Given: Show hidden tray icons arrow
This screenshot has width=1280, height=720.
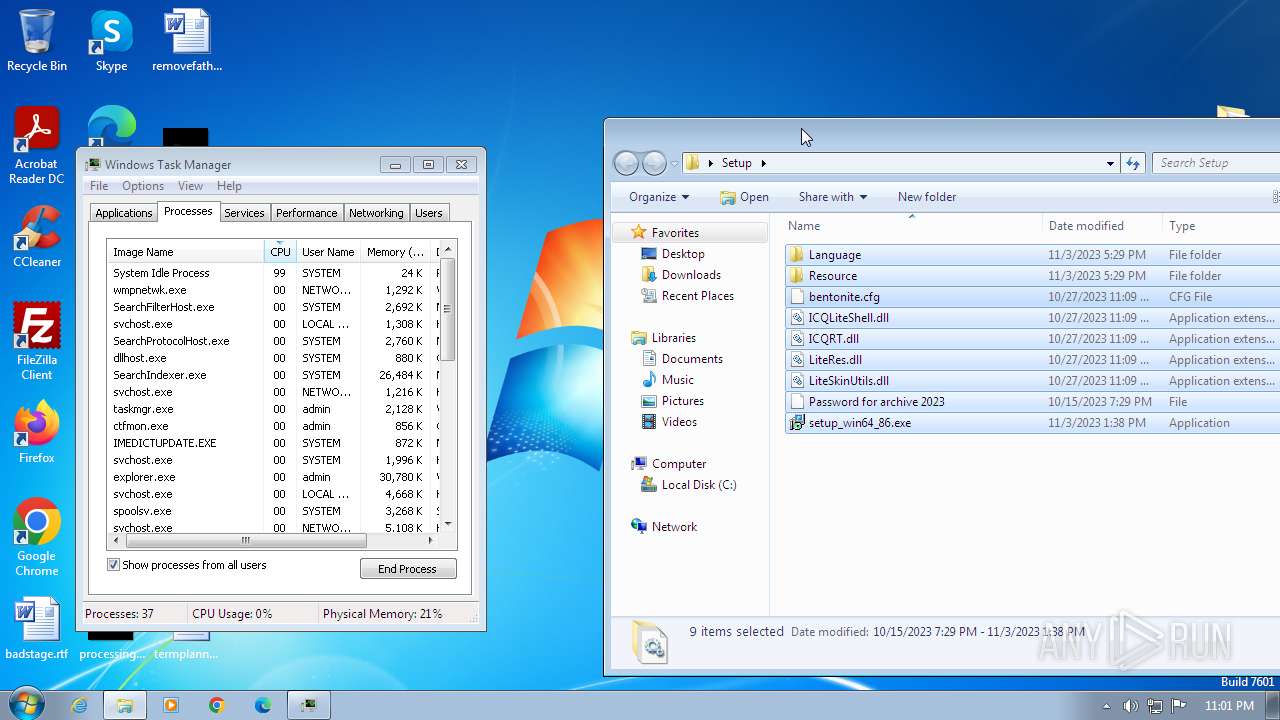Looking at the screenshot, I should click(1106, 706).
